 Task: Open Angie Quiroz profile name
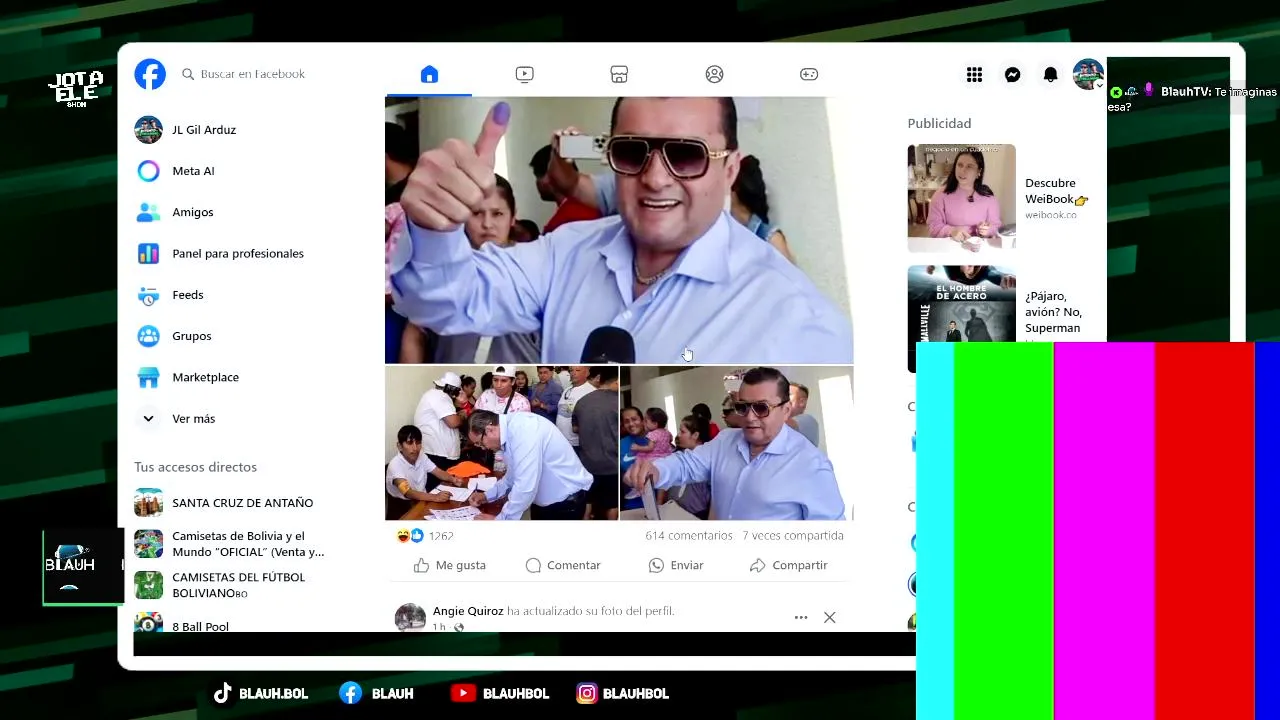[468, 611]
